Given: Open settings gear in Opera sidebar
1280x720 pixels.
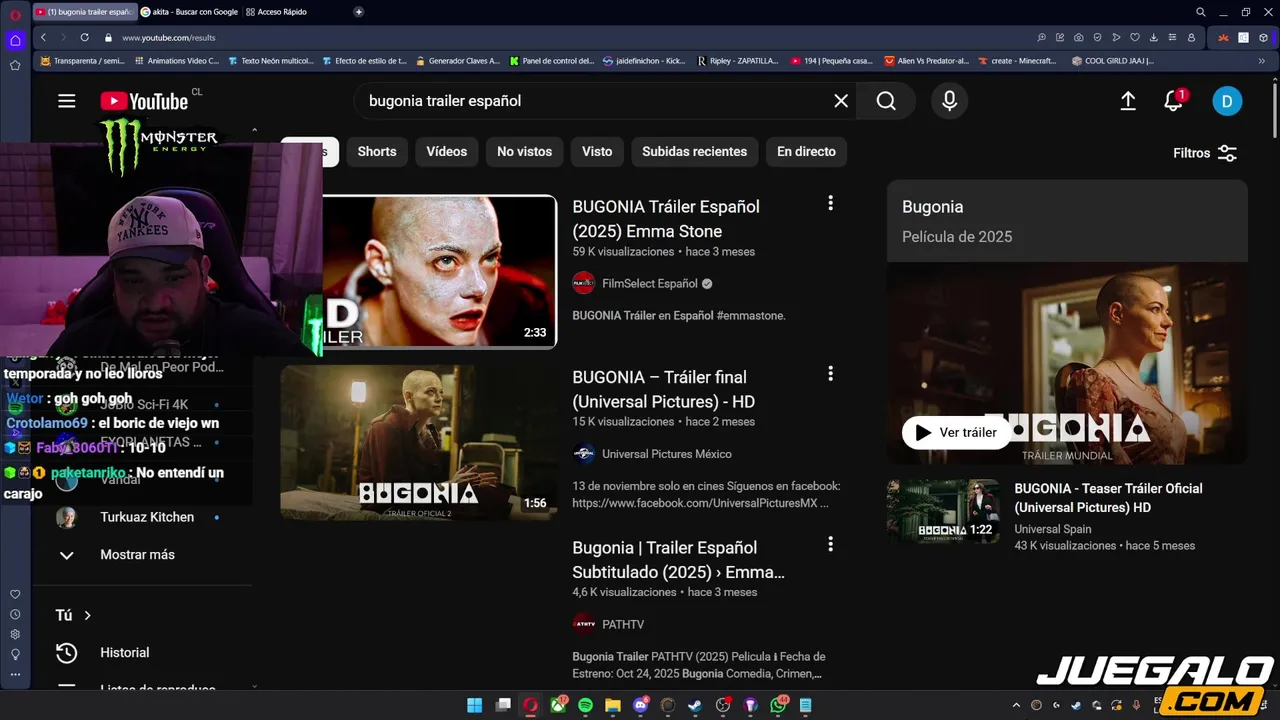Looking at the screenshot, I should point(15,634).
